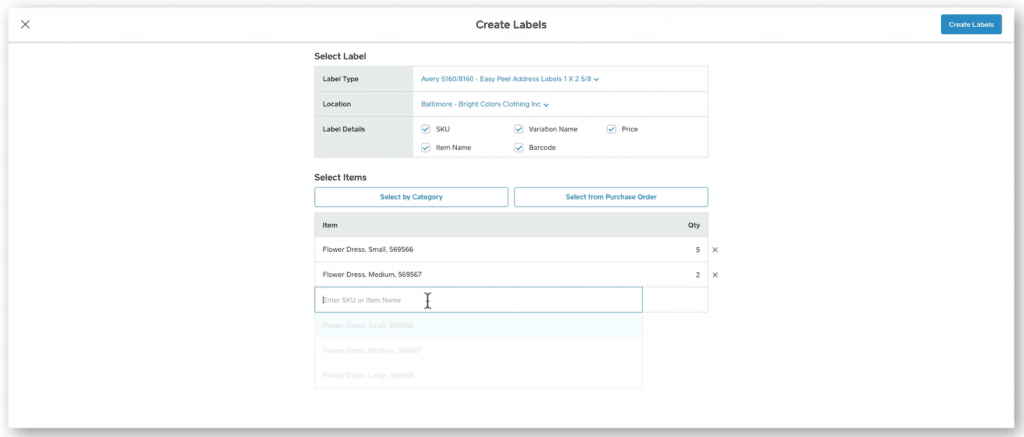The image size is (1024, 437).
Task: Toggle the Variation Name checkbox
Action: click(519, 129)
